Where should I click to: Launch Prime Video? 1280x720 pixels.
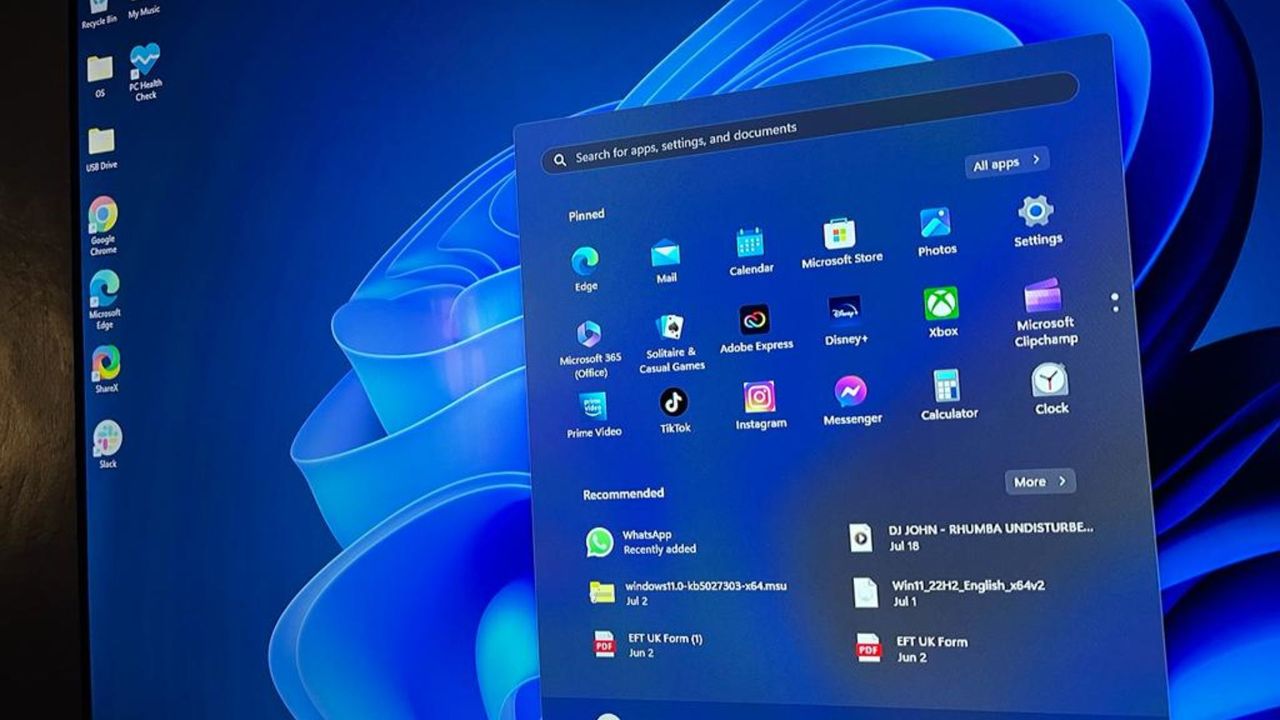click(594, 415)
